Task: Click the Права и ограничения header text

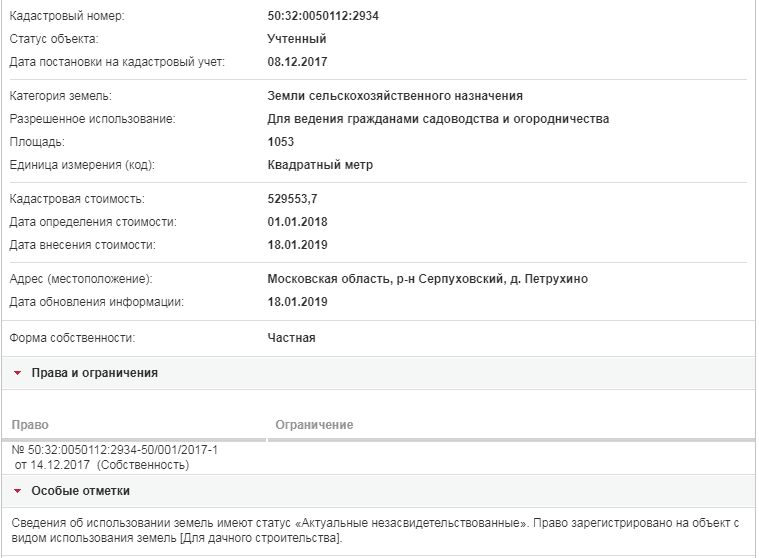Action: pos(95,373)
